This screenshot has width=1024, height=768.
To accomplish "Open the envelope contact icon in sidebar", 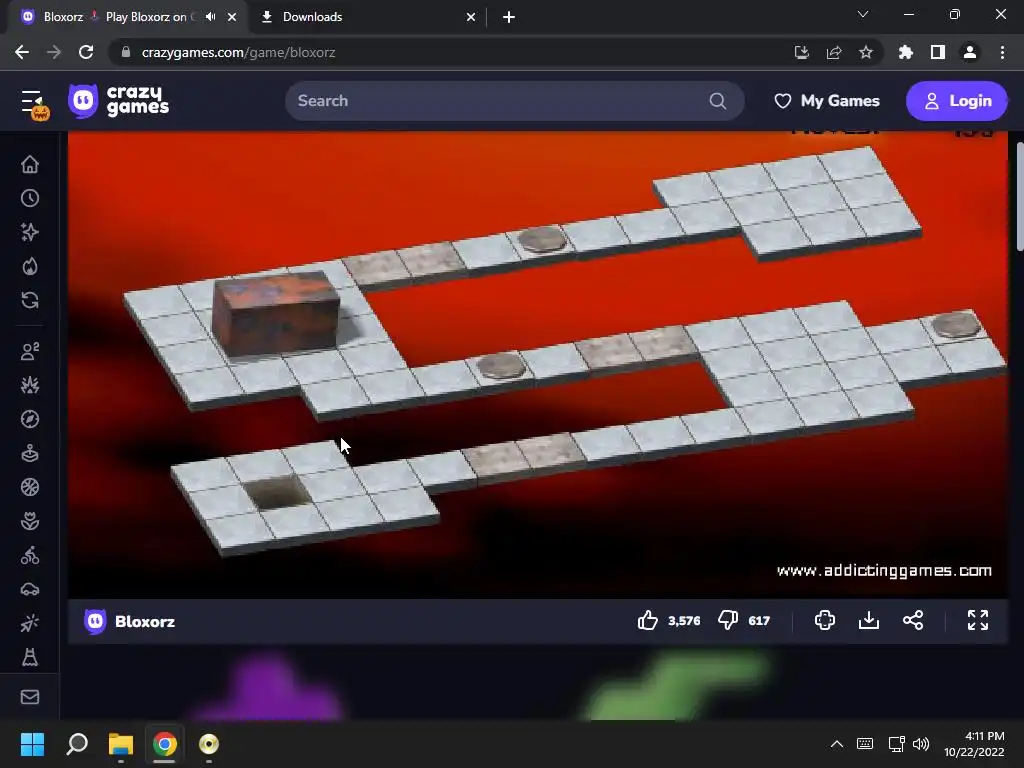I will pyautogui.click(x=29, y=697).
